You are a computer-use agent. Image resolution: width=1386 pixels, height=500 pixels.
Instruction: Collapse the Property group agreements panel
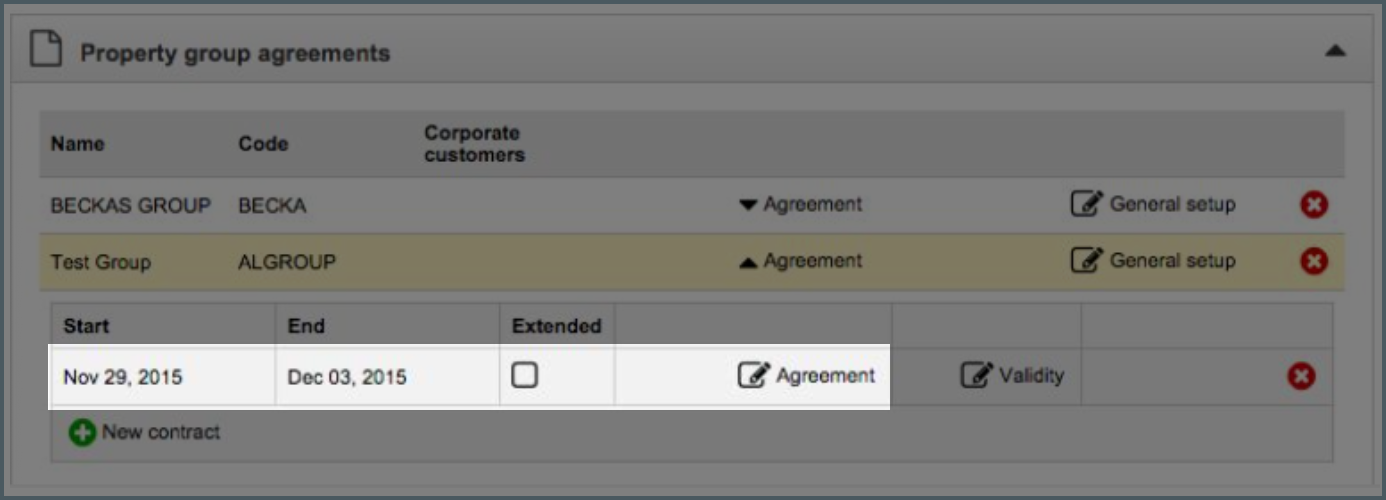[1334, 51]
